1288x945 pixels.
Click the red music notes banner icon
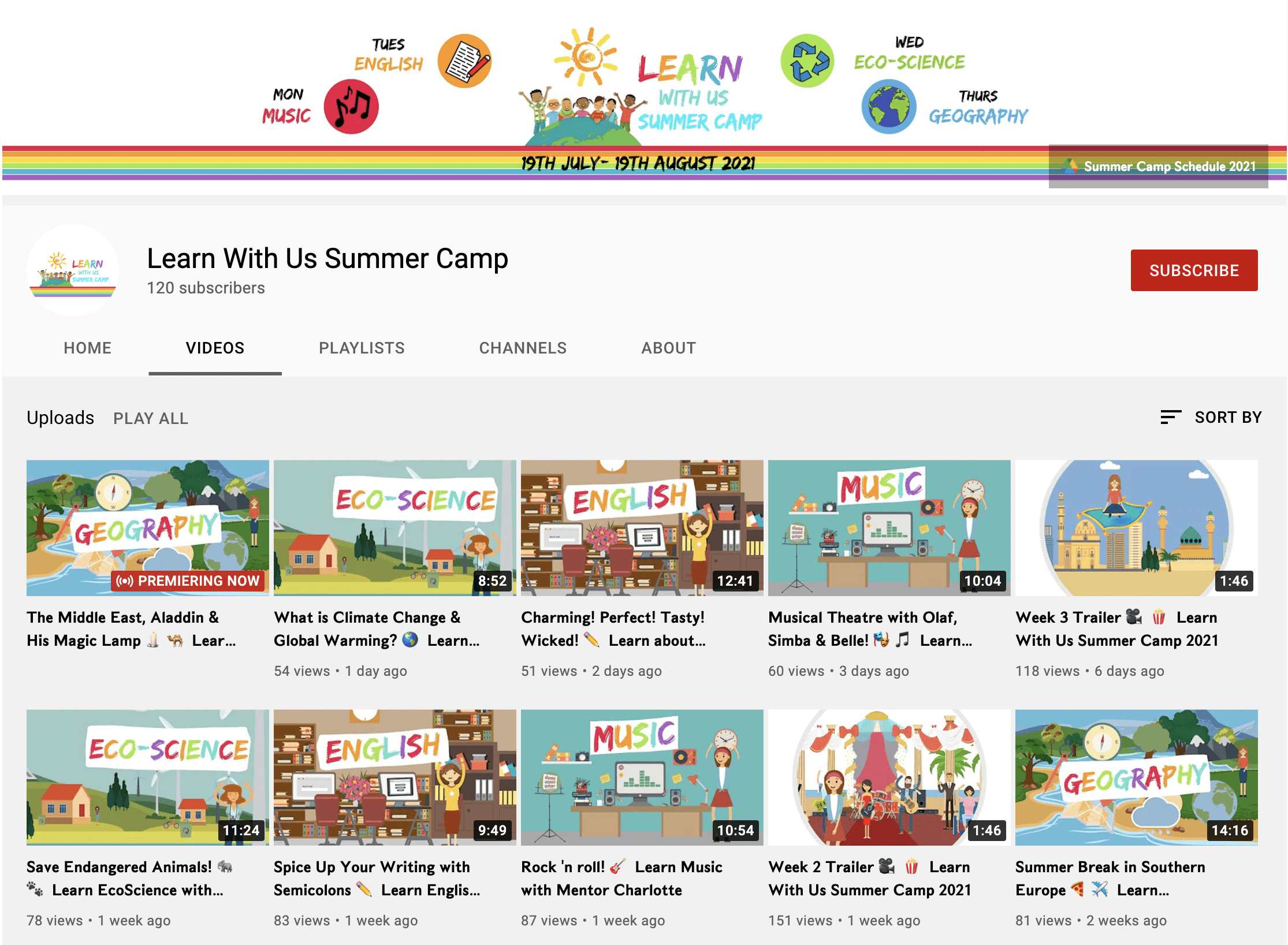tap(351, 107)
